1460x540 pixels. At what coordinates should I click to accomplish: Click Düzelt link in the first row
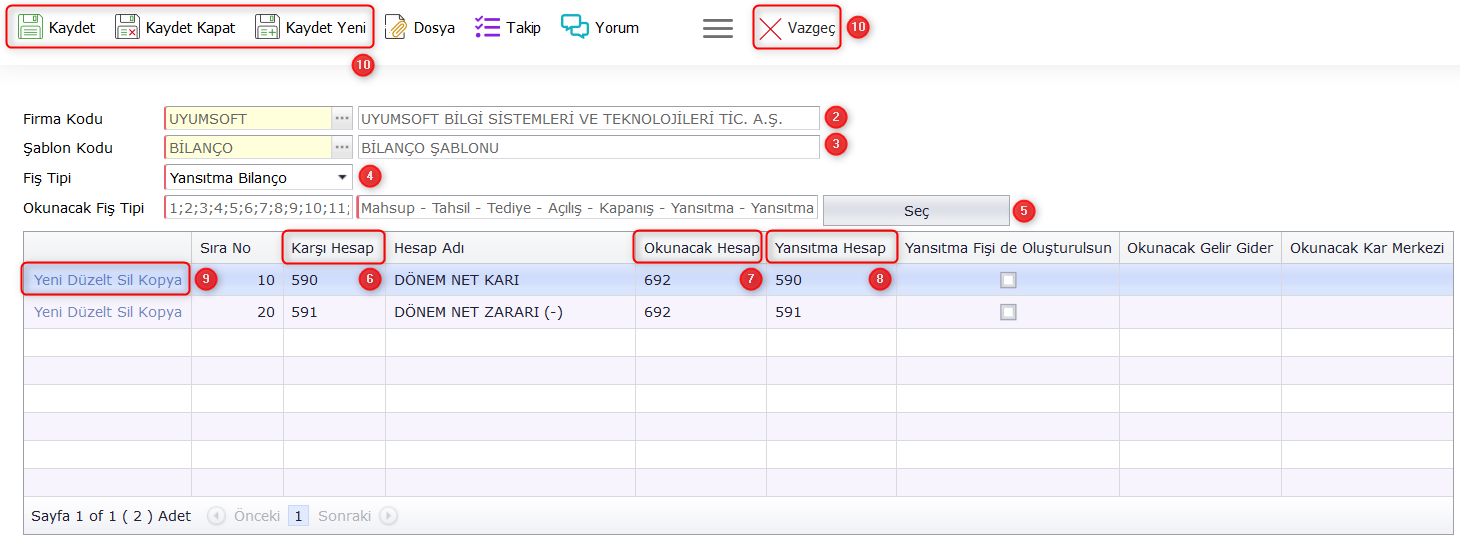93,280
